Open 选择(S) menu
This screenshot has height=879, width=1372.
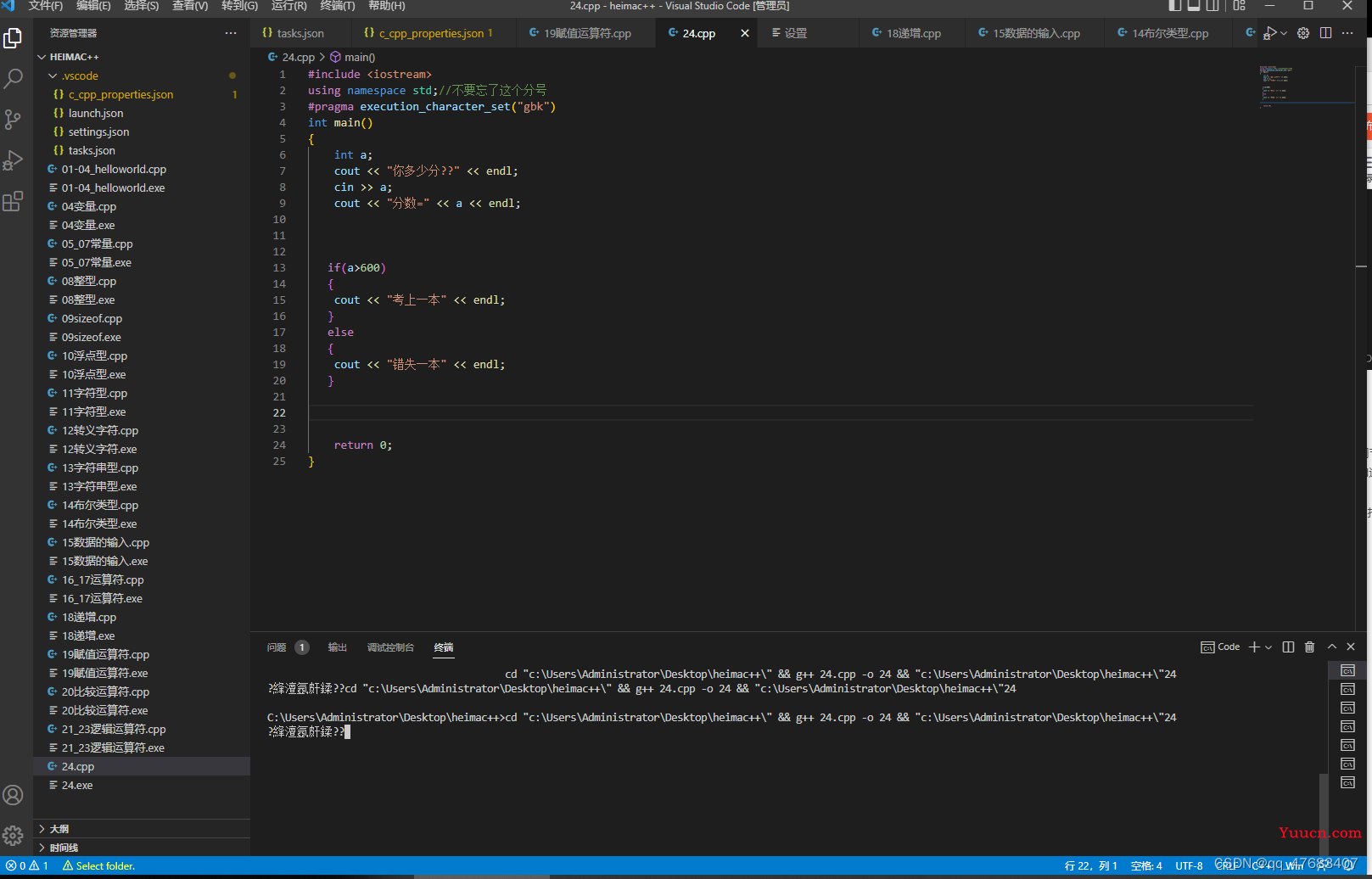coord(142,6)
